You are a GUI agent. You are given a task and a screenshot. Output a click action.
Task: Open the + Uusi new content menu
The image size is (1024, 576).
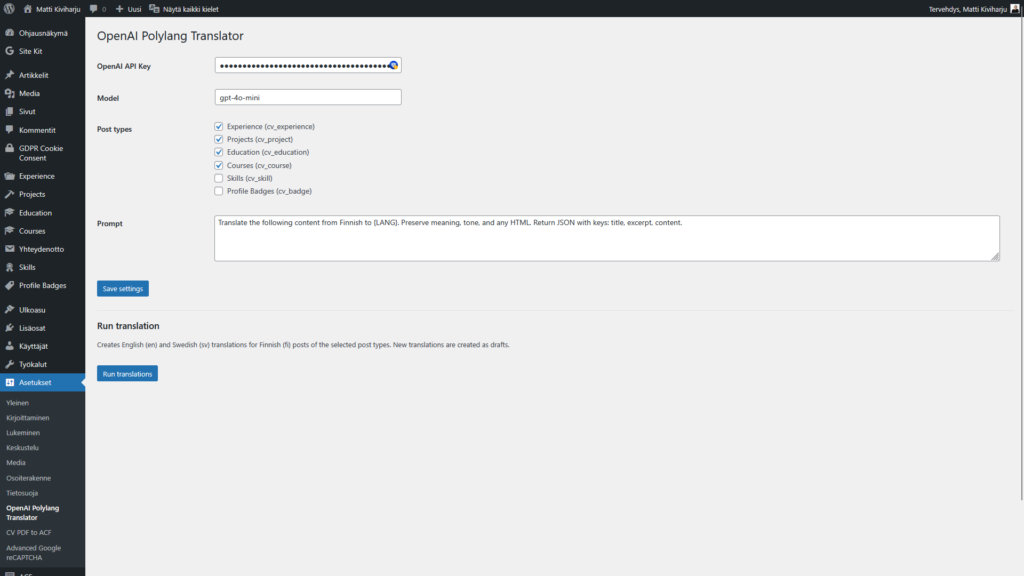pyautogui.click(x=128, y=8)
